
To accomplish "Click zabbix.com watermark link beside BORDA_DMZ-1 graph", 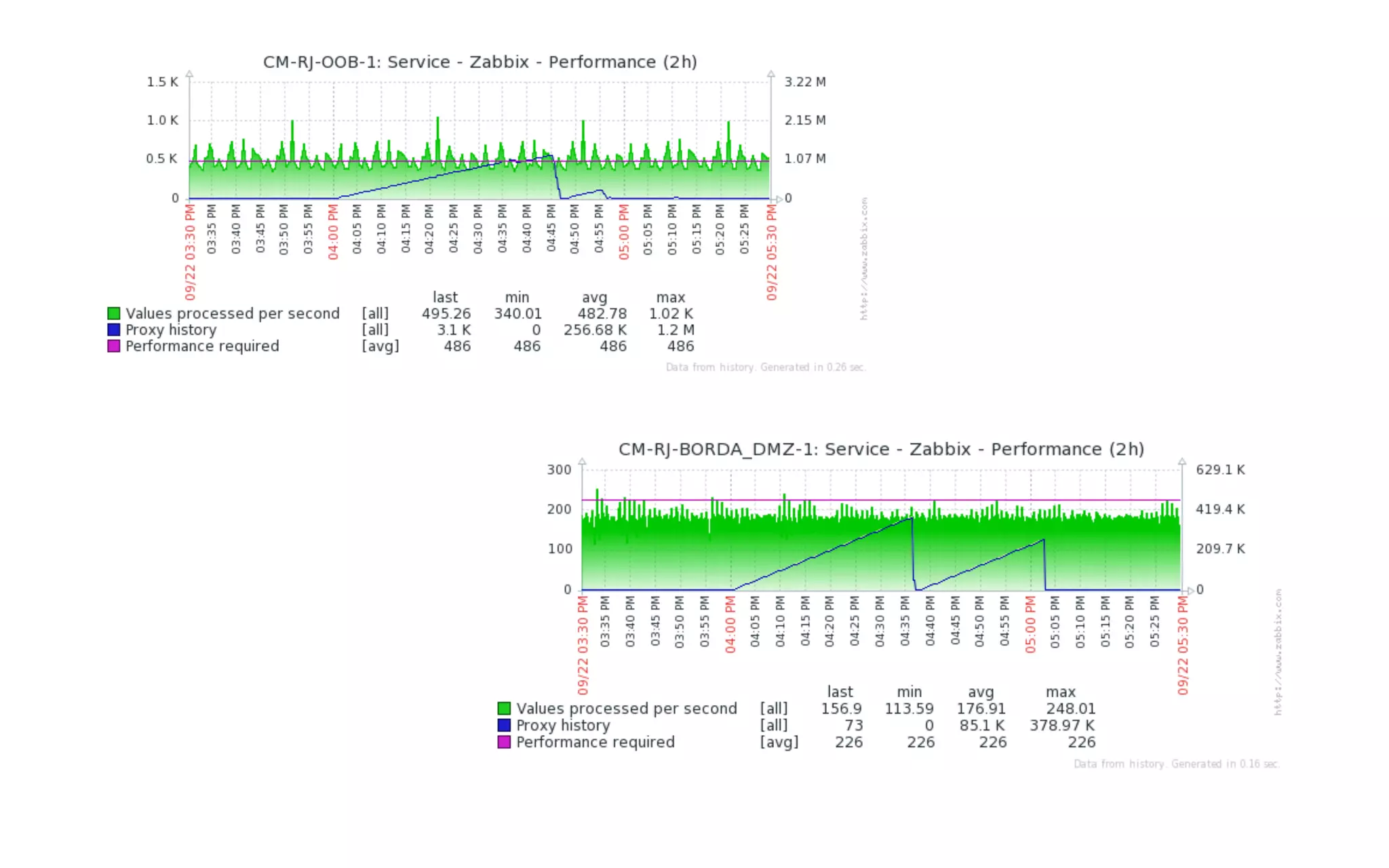I will click(x=1278, y=651).
